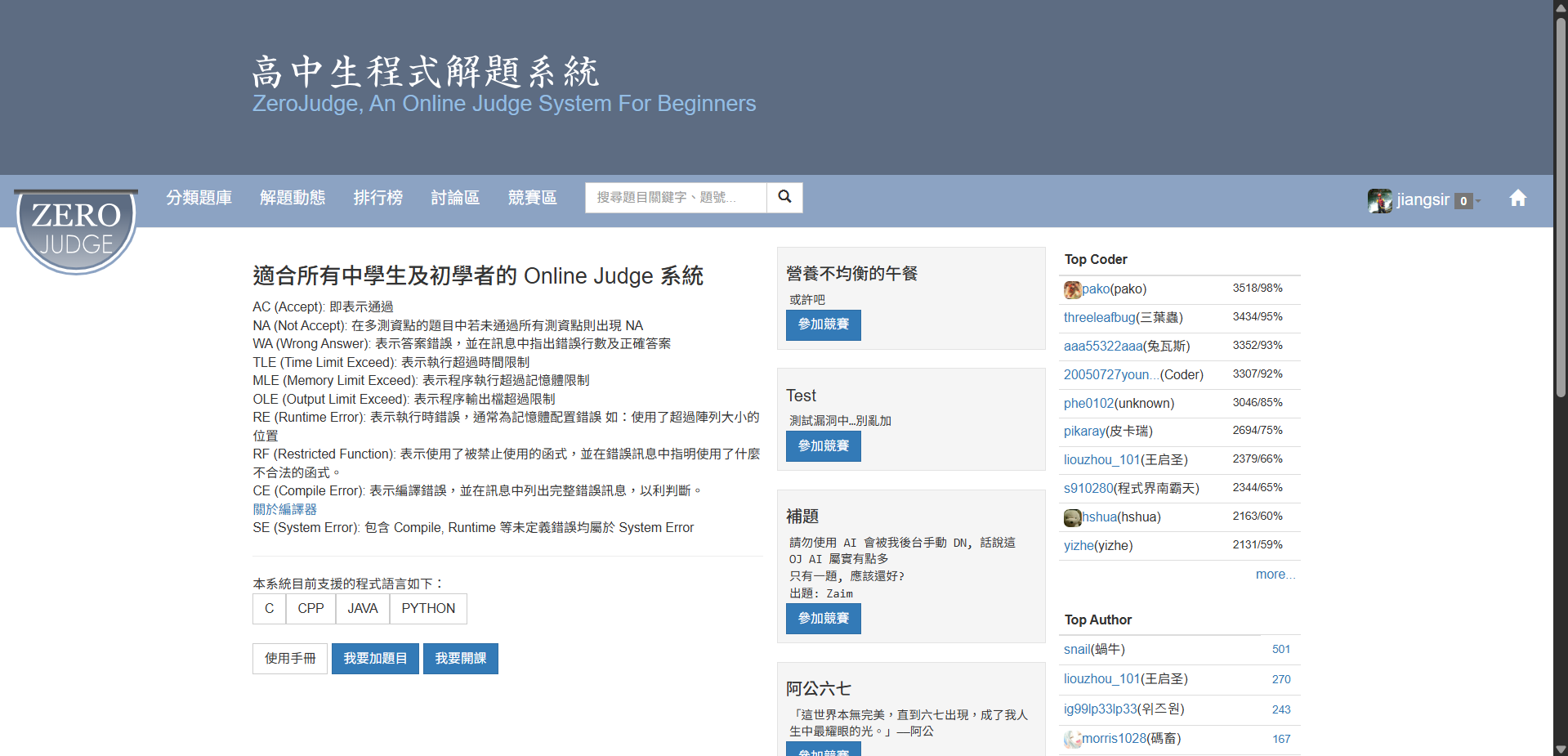Screen dimensions: 1568x756
Task: Click hshua's avatar in Top Coder
Action: [1072, 517]
